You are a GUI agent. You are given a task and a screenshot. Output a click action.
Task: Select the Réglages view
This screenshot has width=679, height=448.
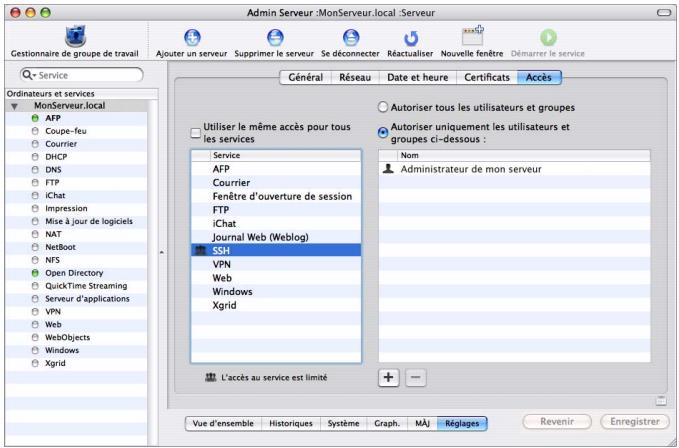tap(462, 424)
